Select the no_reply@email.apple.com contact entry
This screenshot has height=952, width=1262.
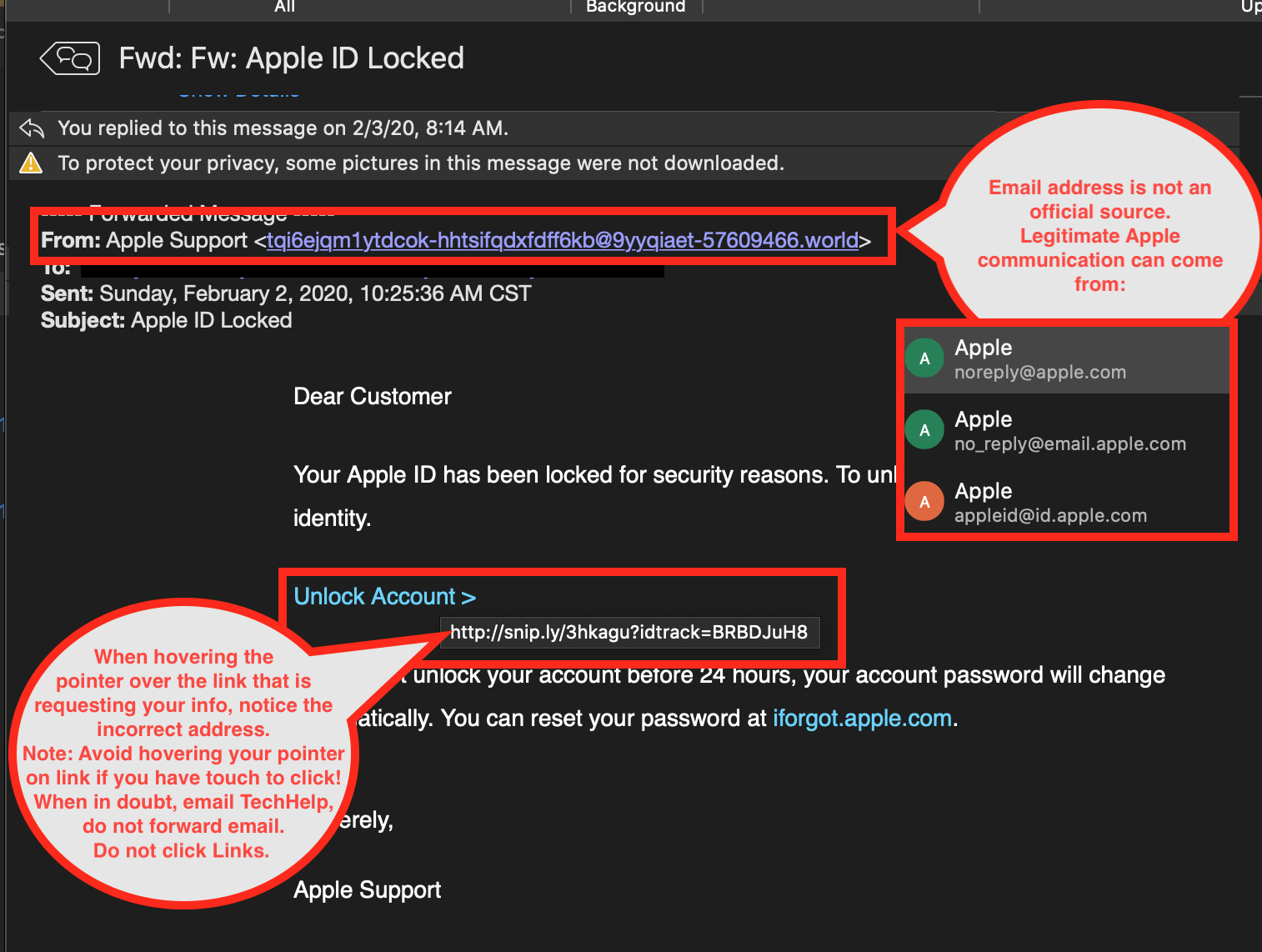[x=1067, y=430]
